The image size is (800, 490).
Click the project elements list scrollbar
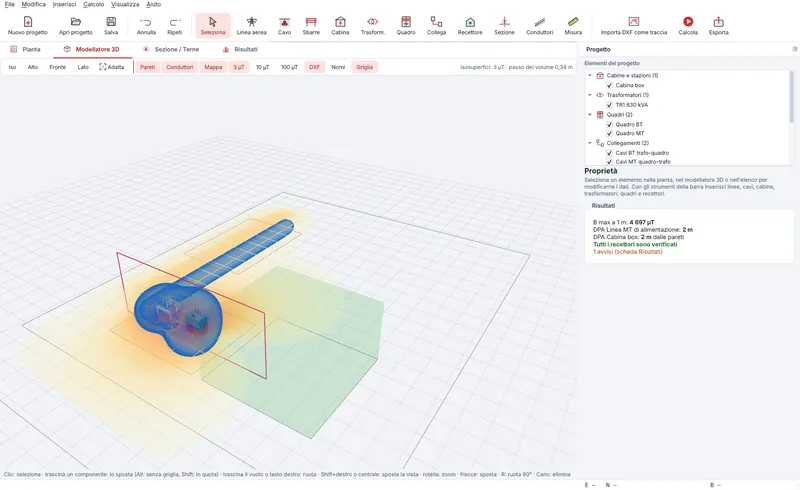[x=792, y=97]
